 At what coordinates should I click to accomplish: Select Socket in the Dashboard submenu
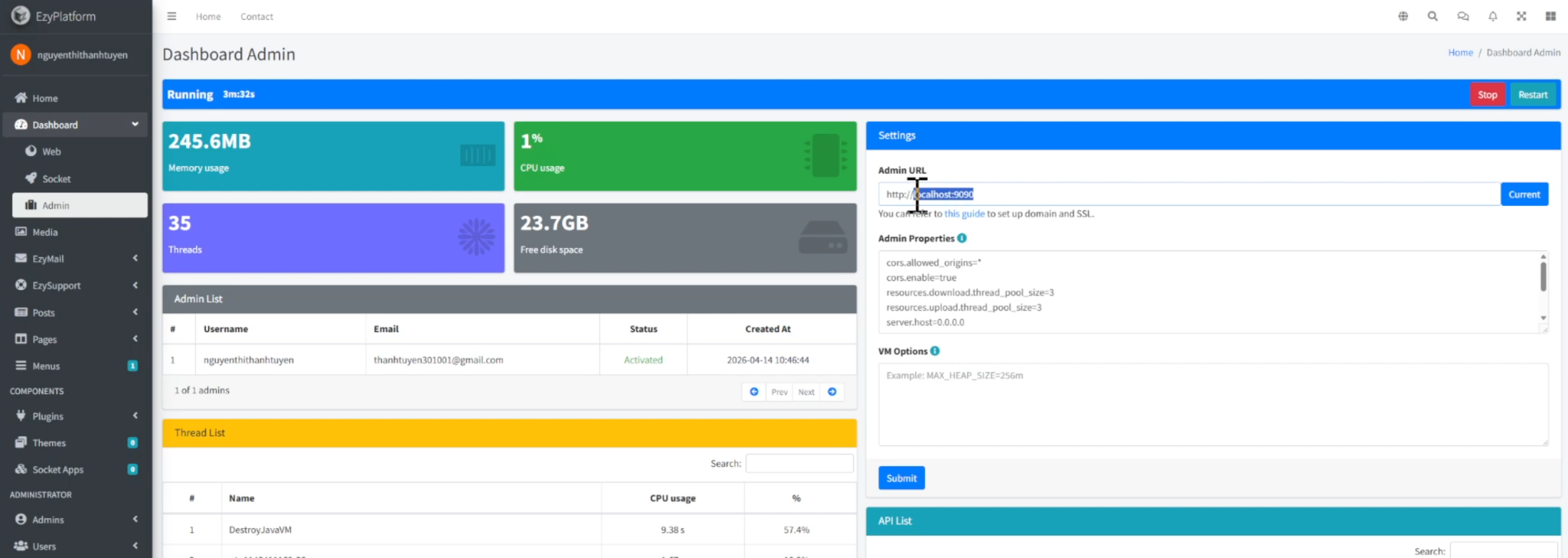56,179
